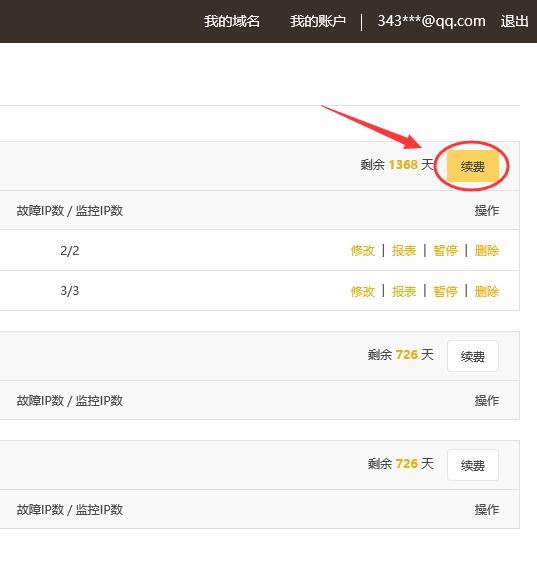The height and width of the screenshot is (568, 537).
Task: Open 报表 for the 2/2 row
Action: 404,250
